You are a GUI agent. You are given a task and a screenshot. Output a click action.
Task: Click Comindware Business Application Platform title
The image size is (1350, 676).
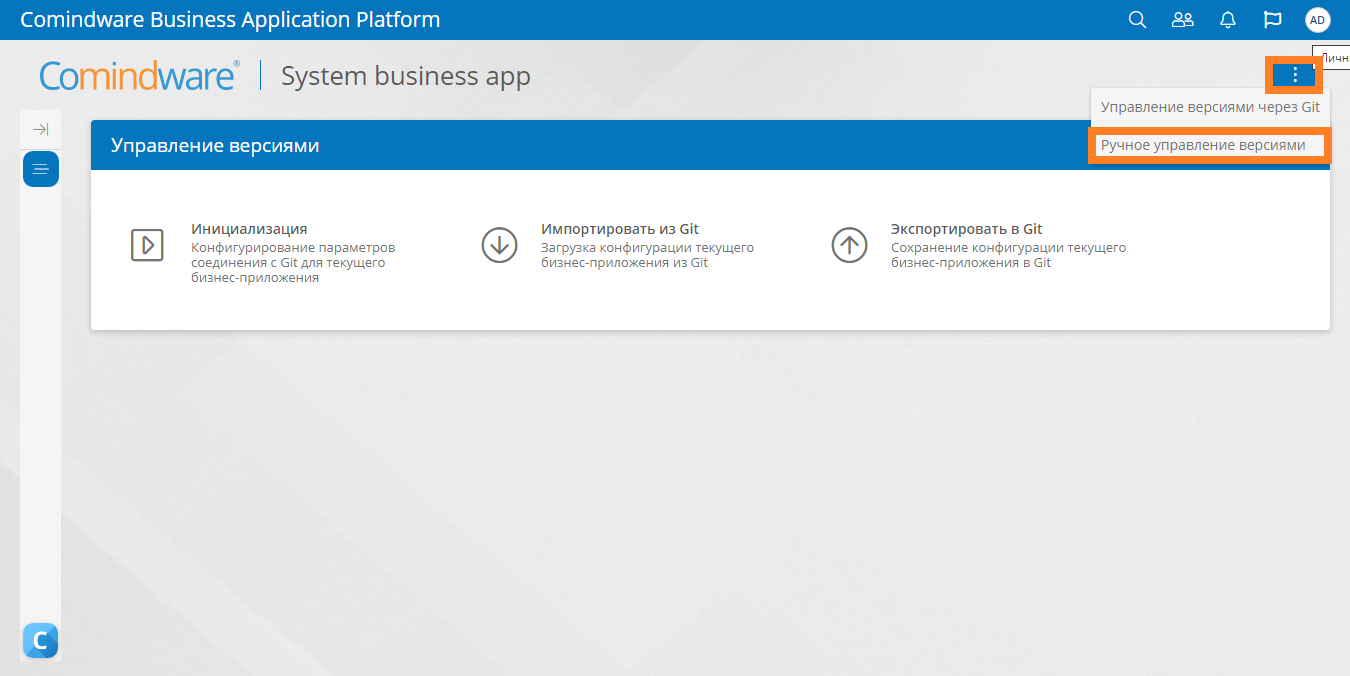pos(230,20)
